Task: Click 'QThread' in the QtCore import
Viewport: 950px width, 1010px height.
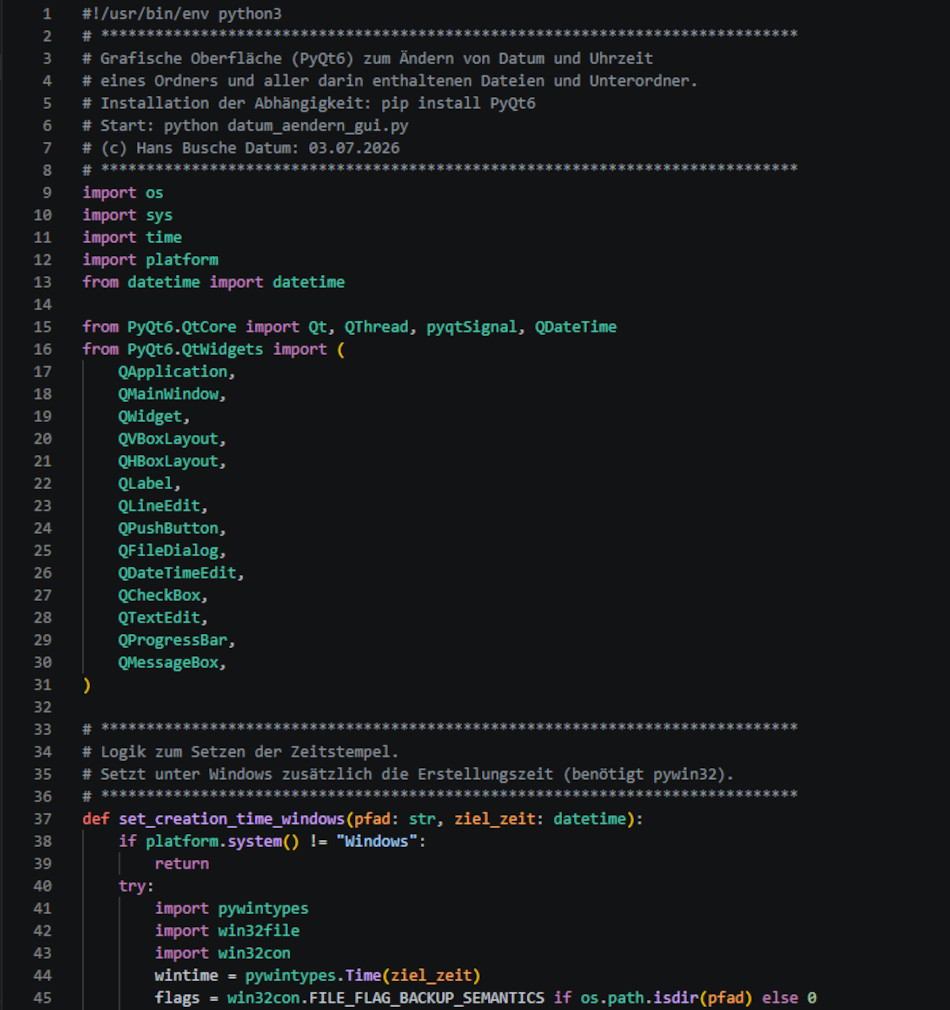Action: [376, 327]
